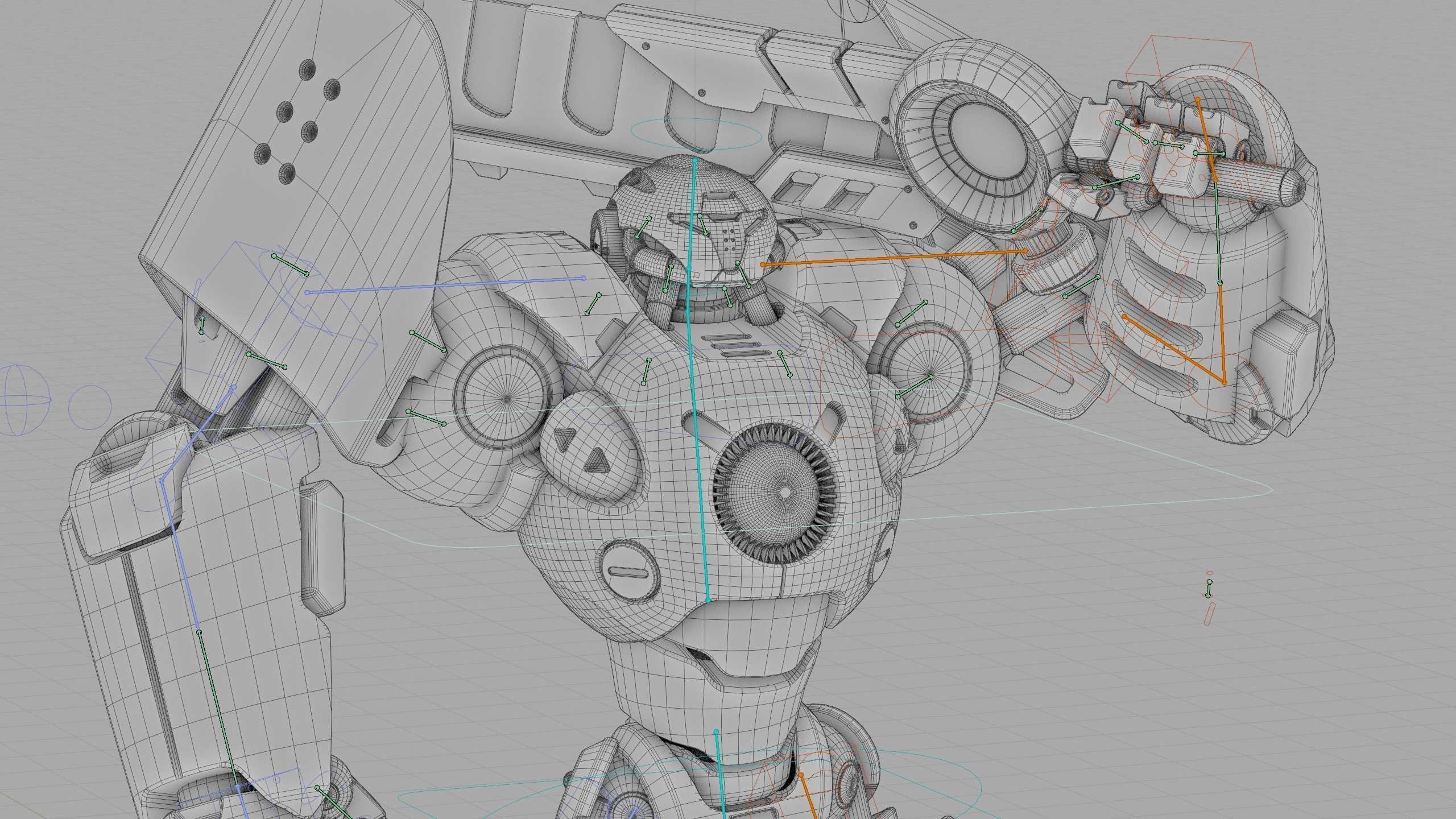Select the long orange clavicle bone beside the head
Viewport: 1456px width, 819px height.
(x=894, y=257)
